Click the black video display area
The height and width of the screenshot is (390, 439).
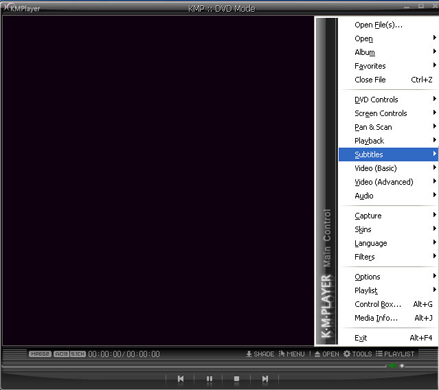point(158,180)
